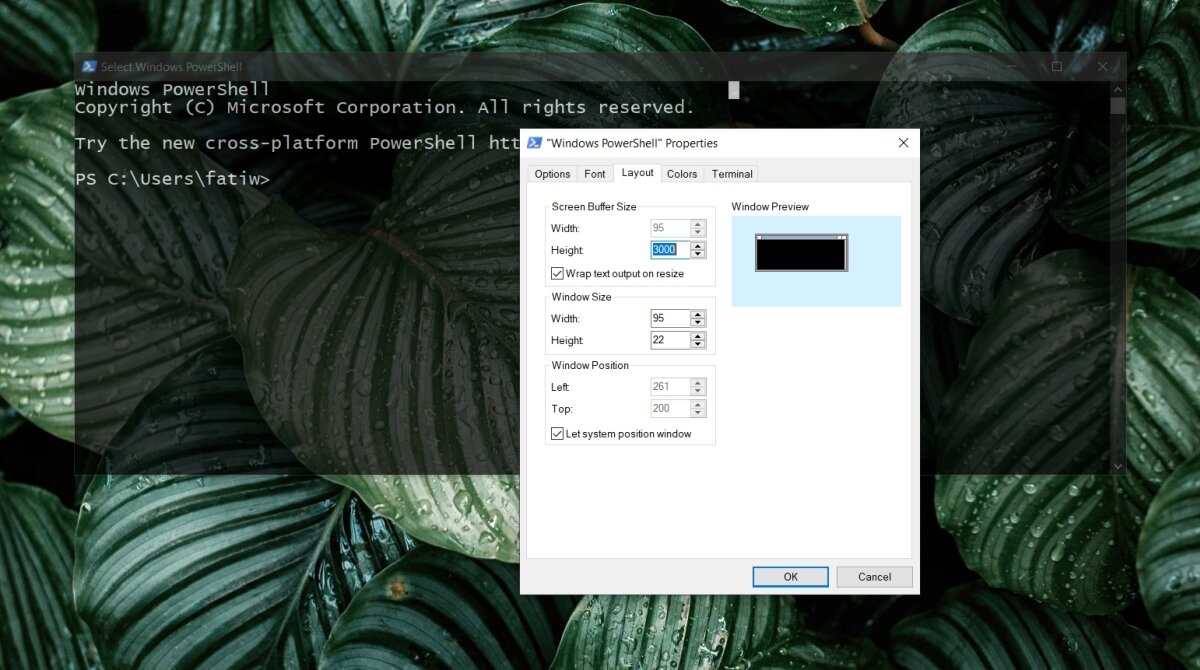Open the Terminal tab

click(x=731, y=173)
